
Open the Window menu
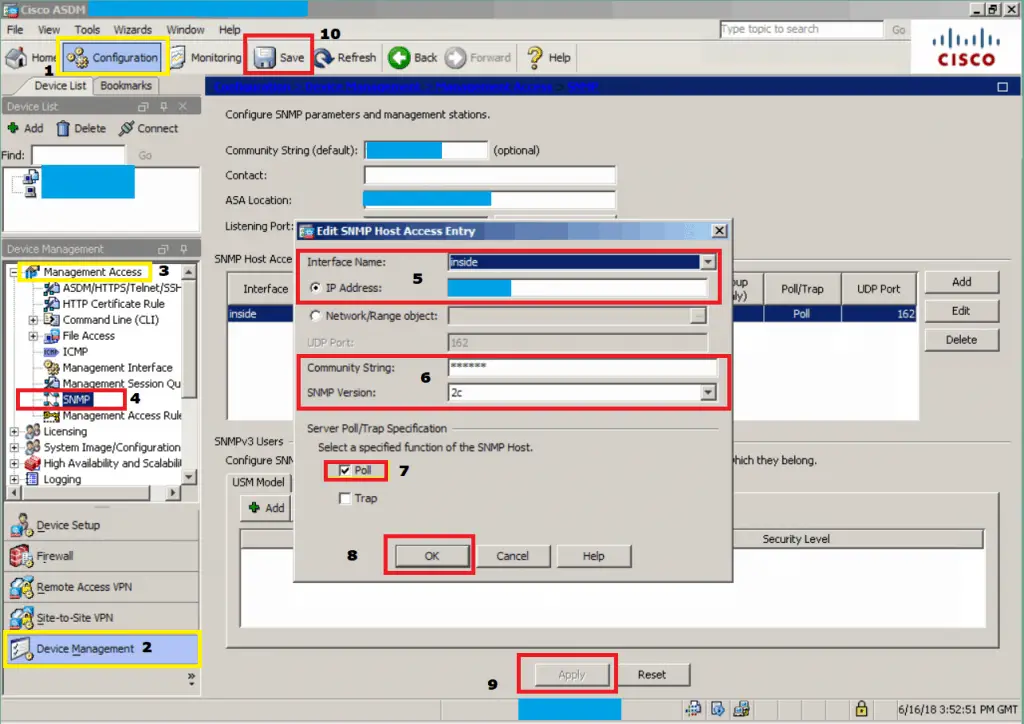[185, 29]
